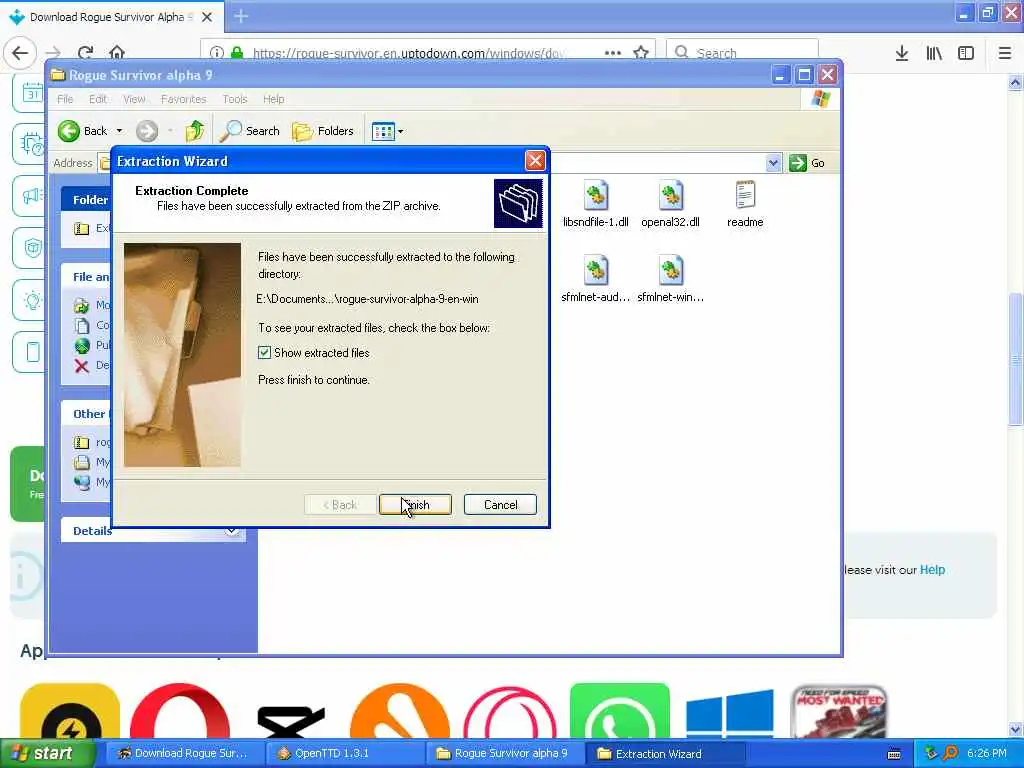Click Finish in Extraction Wizard
The width and height of the screenshot is (1024, 768).
pos(415,504)
